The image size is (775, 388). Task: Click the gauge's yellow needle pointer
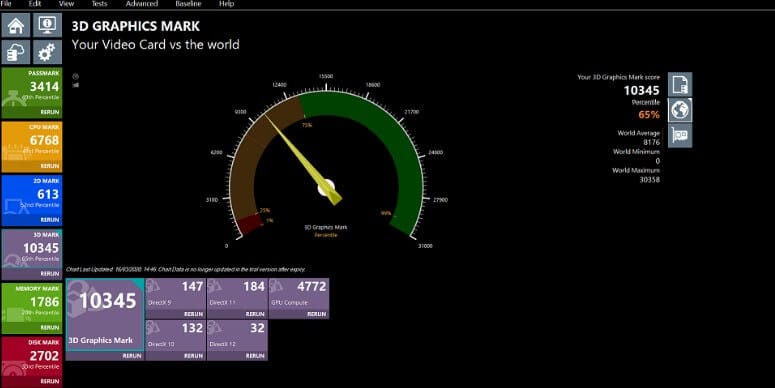[x=303, y=159]
